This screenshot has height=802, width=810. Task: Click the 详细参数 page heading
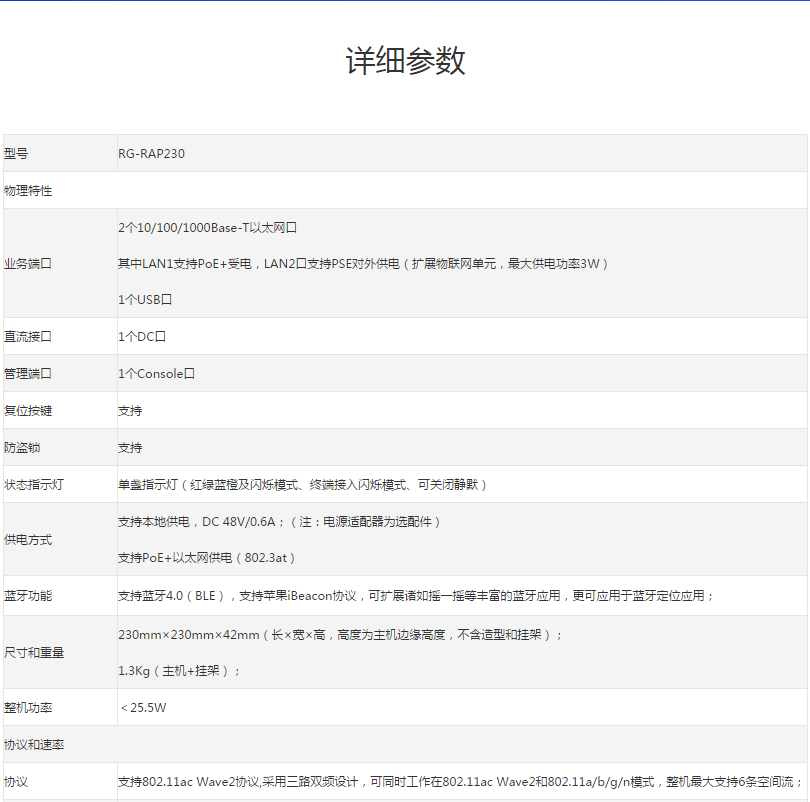click(405, 61)
